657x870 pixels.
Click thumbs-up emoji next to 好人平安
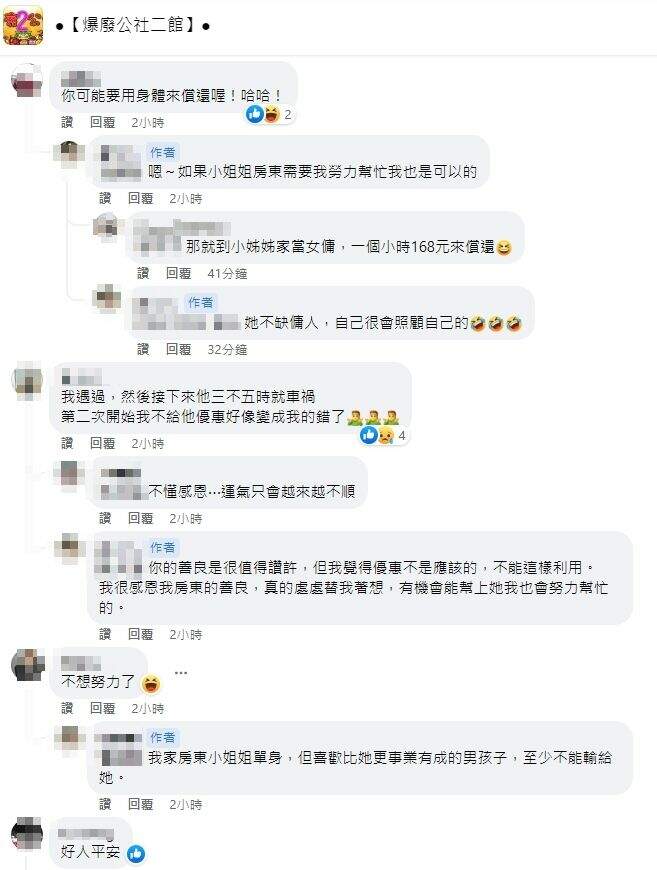point(136,853)
